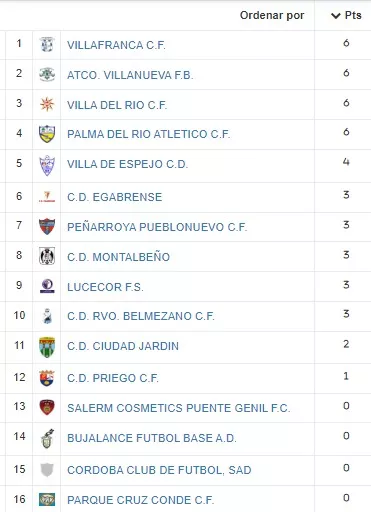Click the Atco. Villanueva F.B. crest icon
The width and height of the screenshot is (371, 512).
click(x=47, y=74)
